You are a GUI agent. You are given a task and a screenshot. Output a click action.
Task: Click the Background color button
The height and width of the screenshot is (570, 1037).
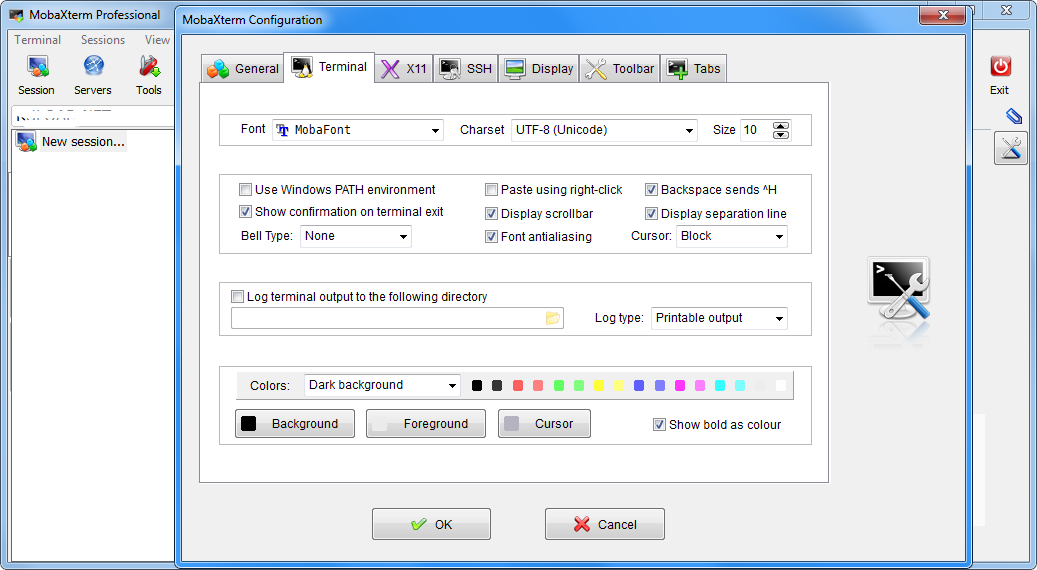click(x=295, y=424)
